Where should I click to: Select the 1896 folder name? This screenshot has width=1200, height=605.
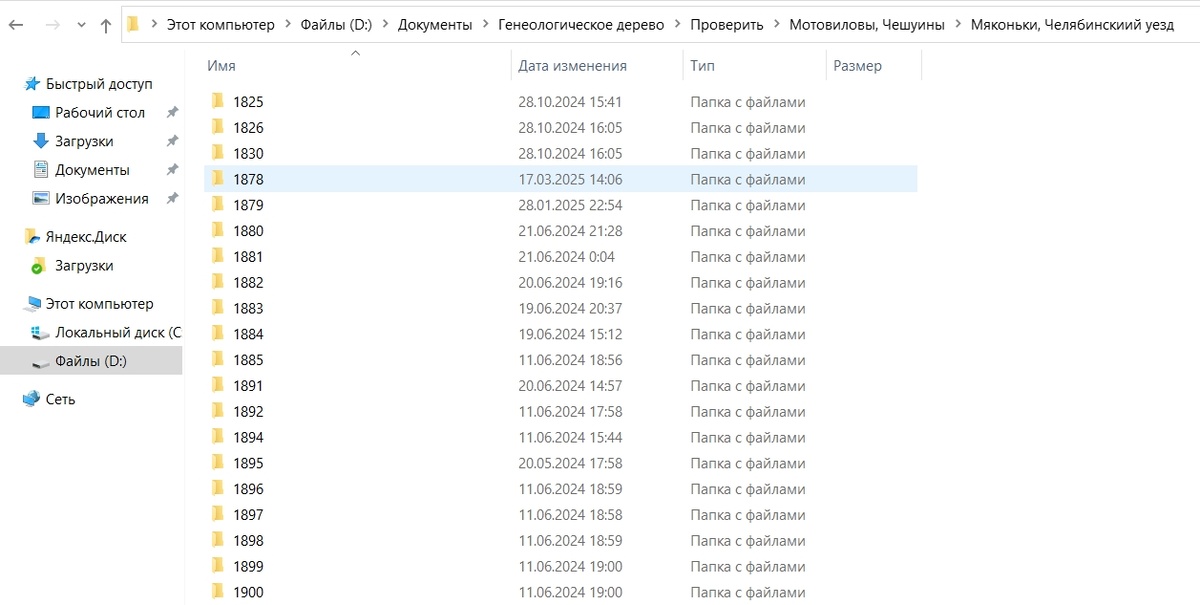[248, 490]
